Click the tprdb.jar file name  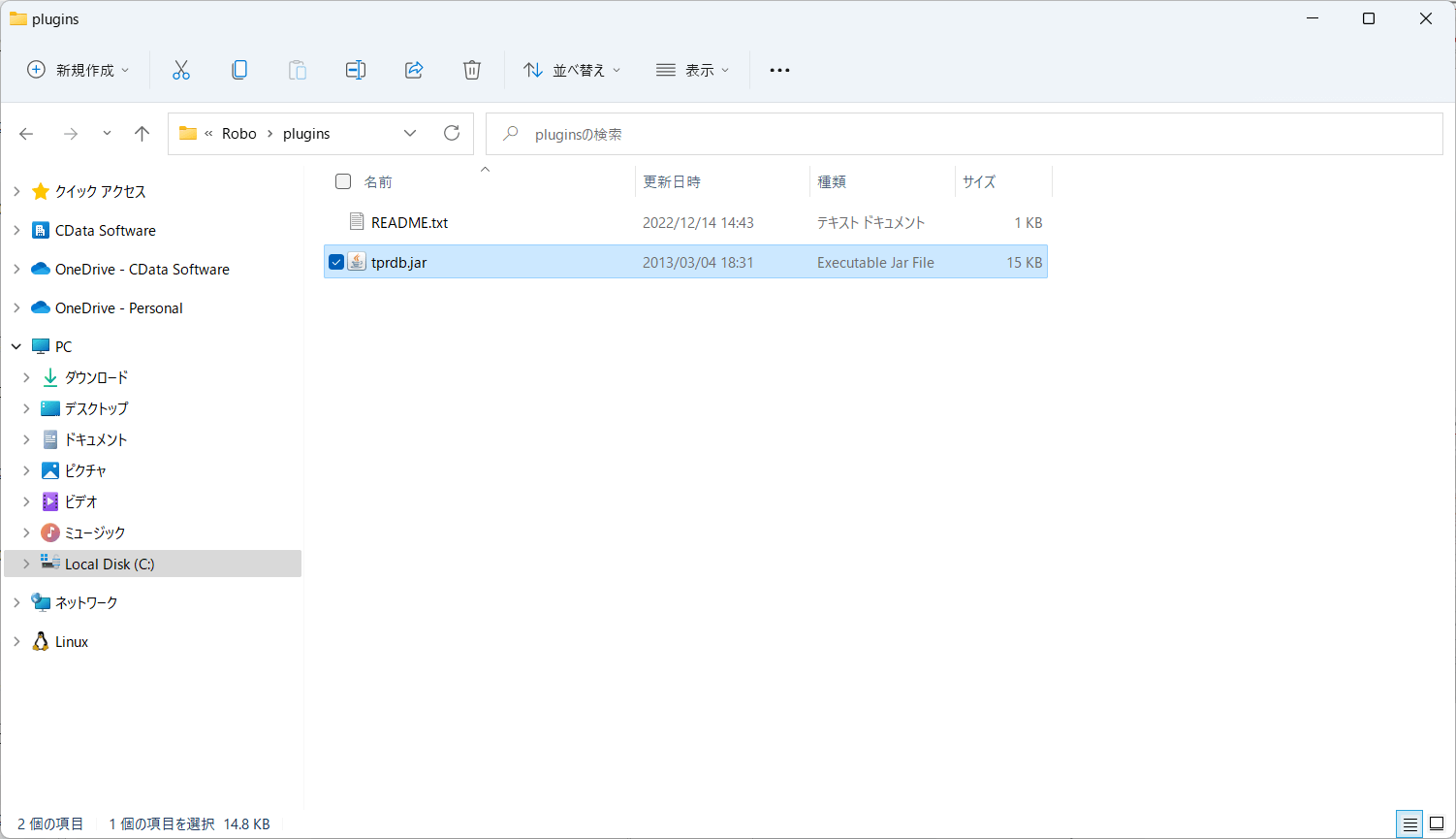coord(398,262)
